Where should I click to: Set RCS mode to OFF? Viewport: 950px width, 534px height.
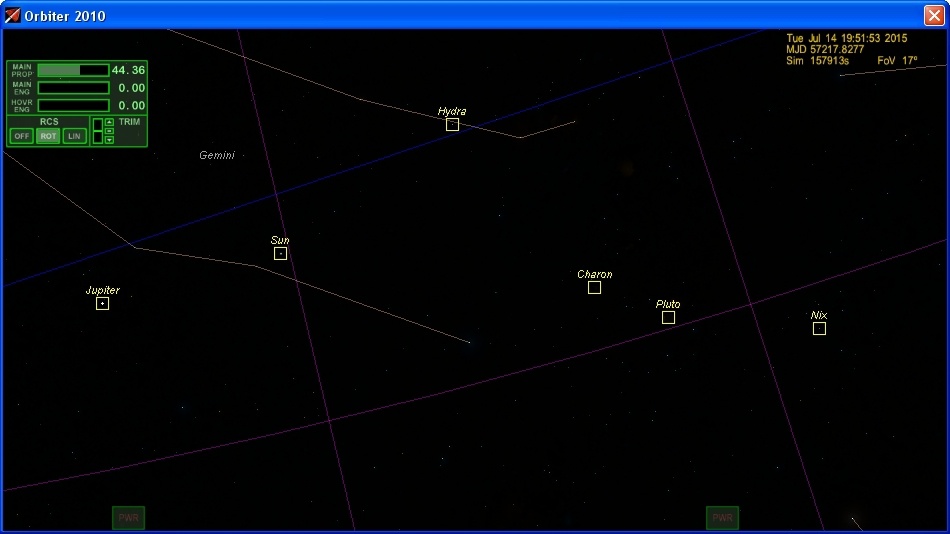[x=22, y=136]
